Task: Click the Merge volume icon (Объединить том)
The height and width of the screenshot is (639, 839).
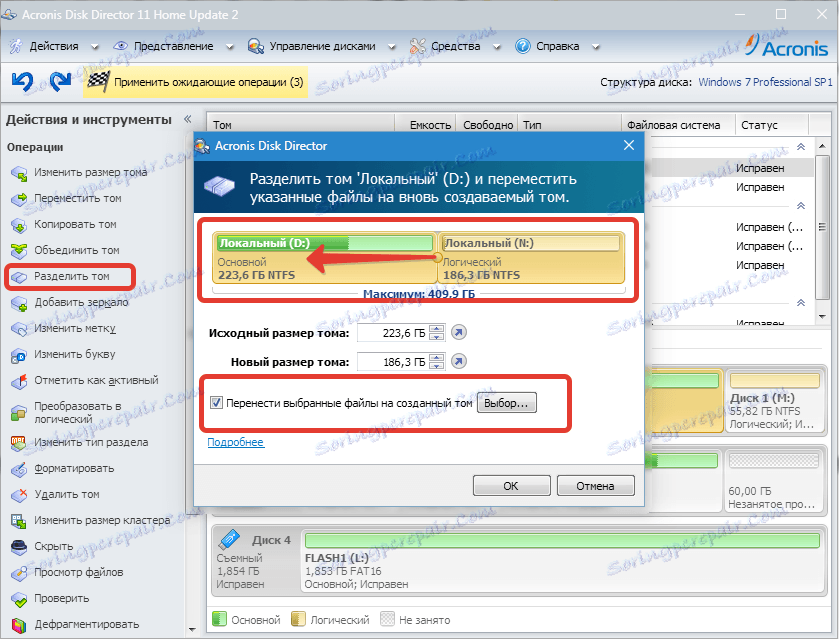Action: (19, 250)
